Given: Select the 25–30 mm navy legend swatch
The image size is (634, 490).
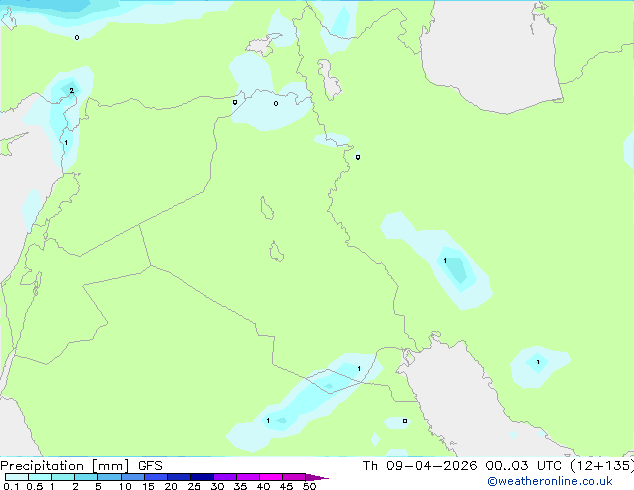Looking at the screenshot, I should [x=202, y=477].
